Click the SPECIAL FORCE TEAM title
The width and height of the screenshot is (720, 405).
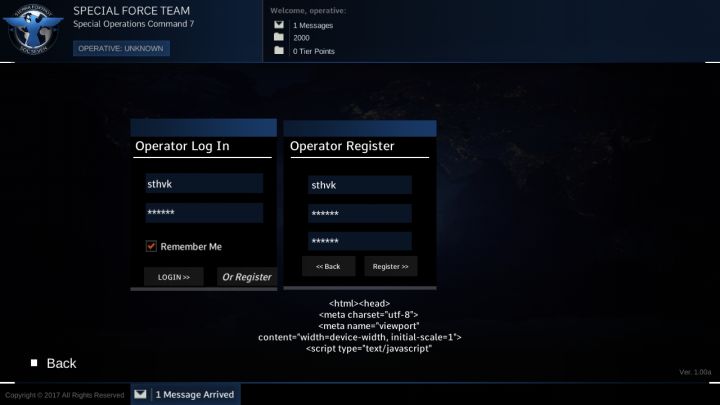pos(131,11)
